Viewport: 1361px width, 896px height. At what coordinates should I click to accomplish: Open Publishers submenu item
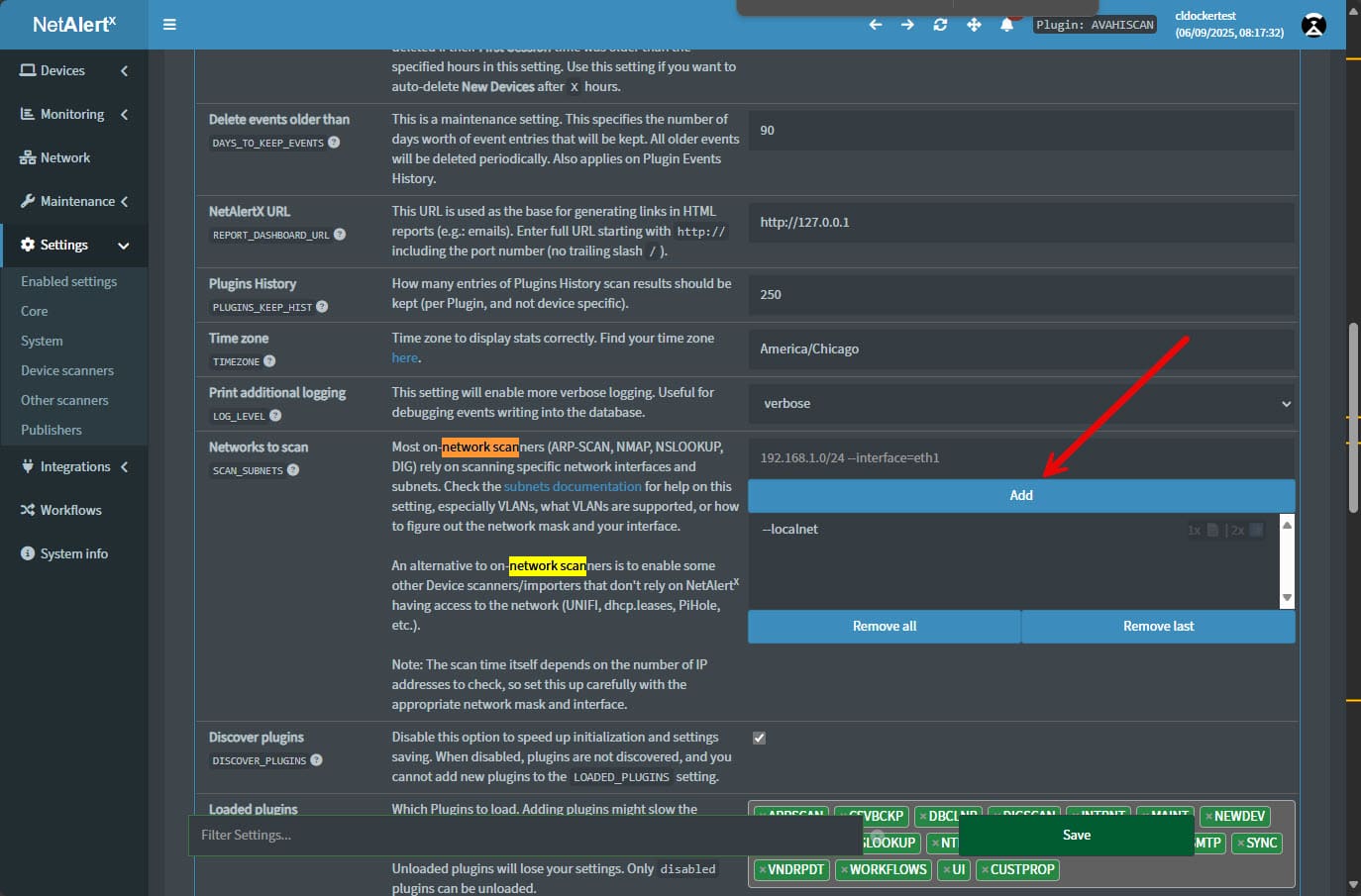coord(52,430)
